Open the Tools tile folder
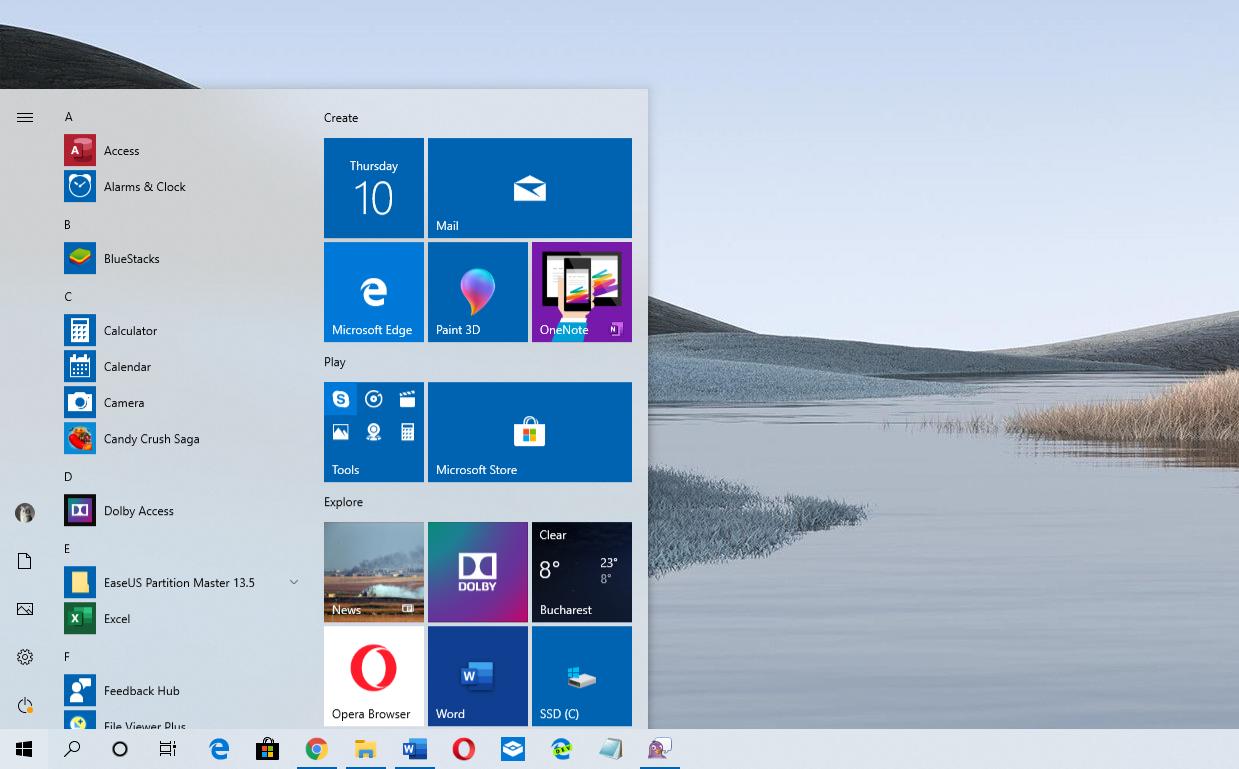The width and height of the screenshot is (1239, 769). coord(374,432)
